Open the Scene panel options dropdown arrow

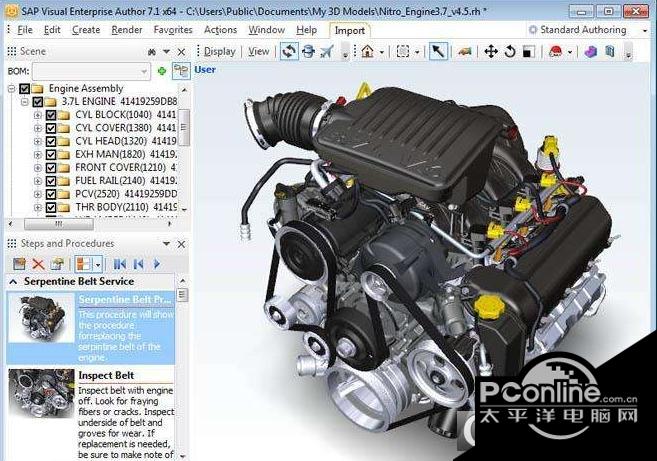pyautogui.click(x=166, y=52)
